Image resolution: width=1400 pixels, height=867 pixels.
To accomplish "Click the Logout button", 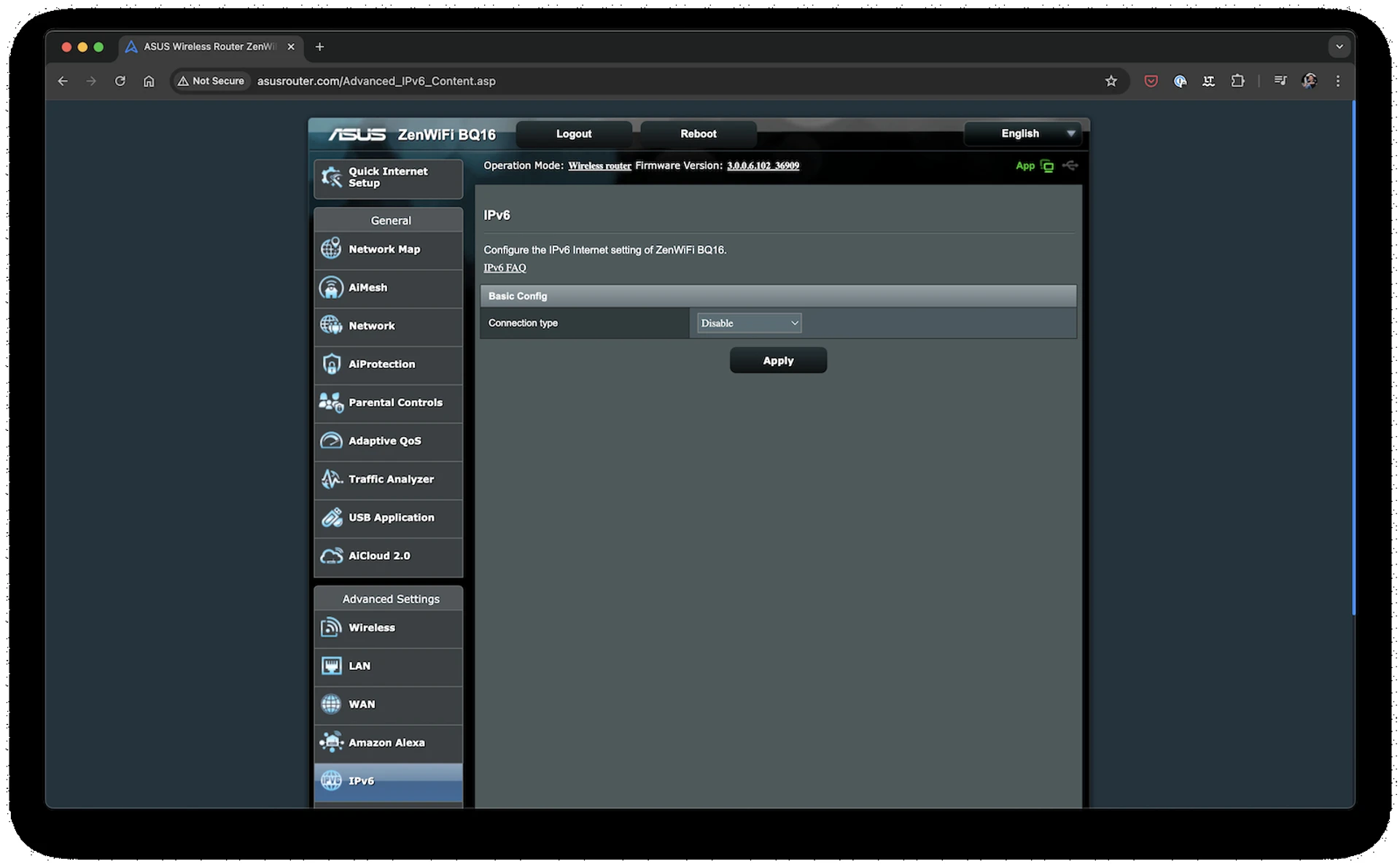I will point(574,133).
